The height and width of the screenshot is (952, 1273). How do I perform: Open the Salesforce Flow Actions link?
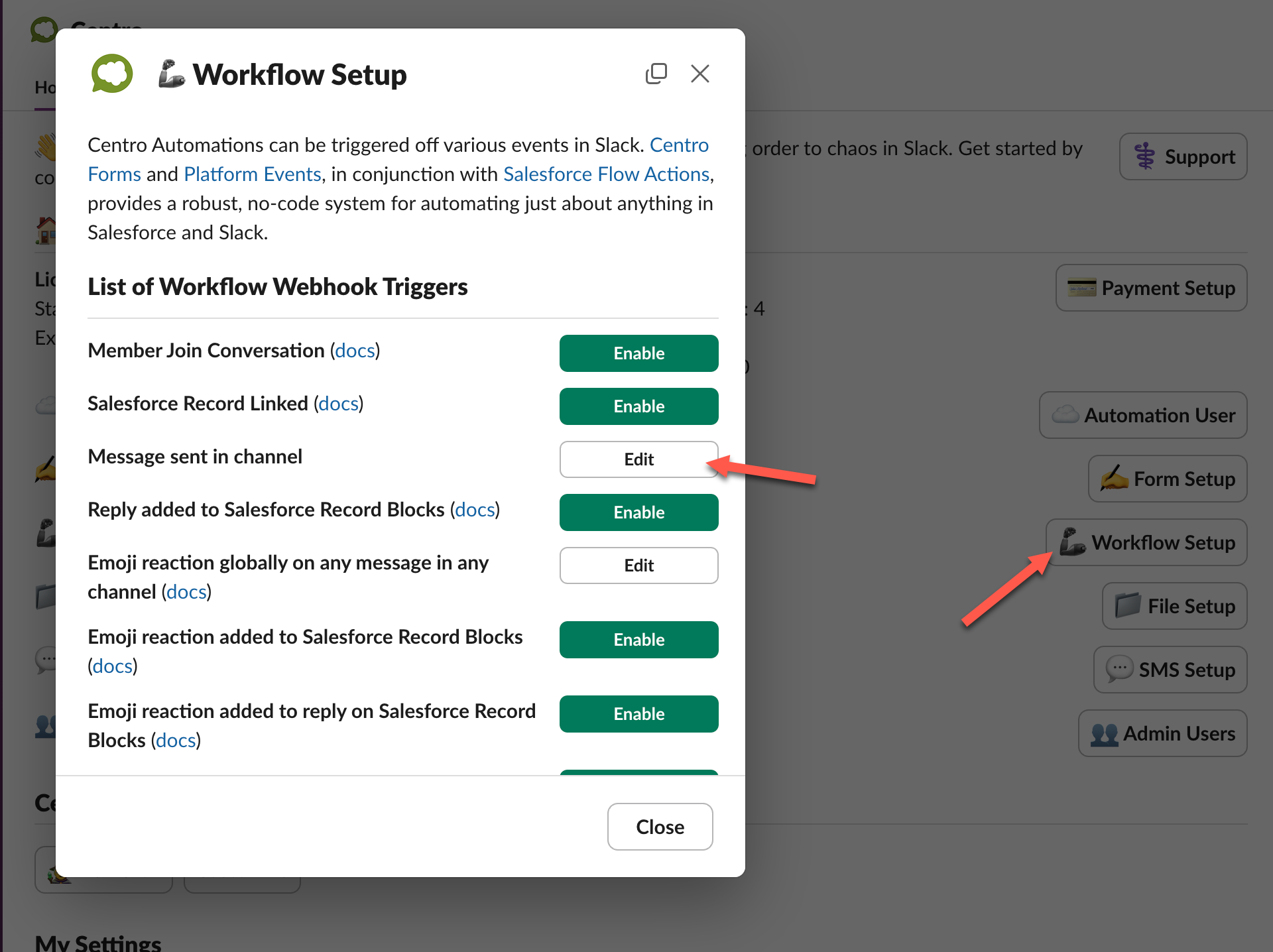click(606, 174)
